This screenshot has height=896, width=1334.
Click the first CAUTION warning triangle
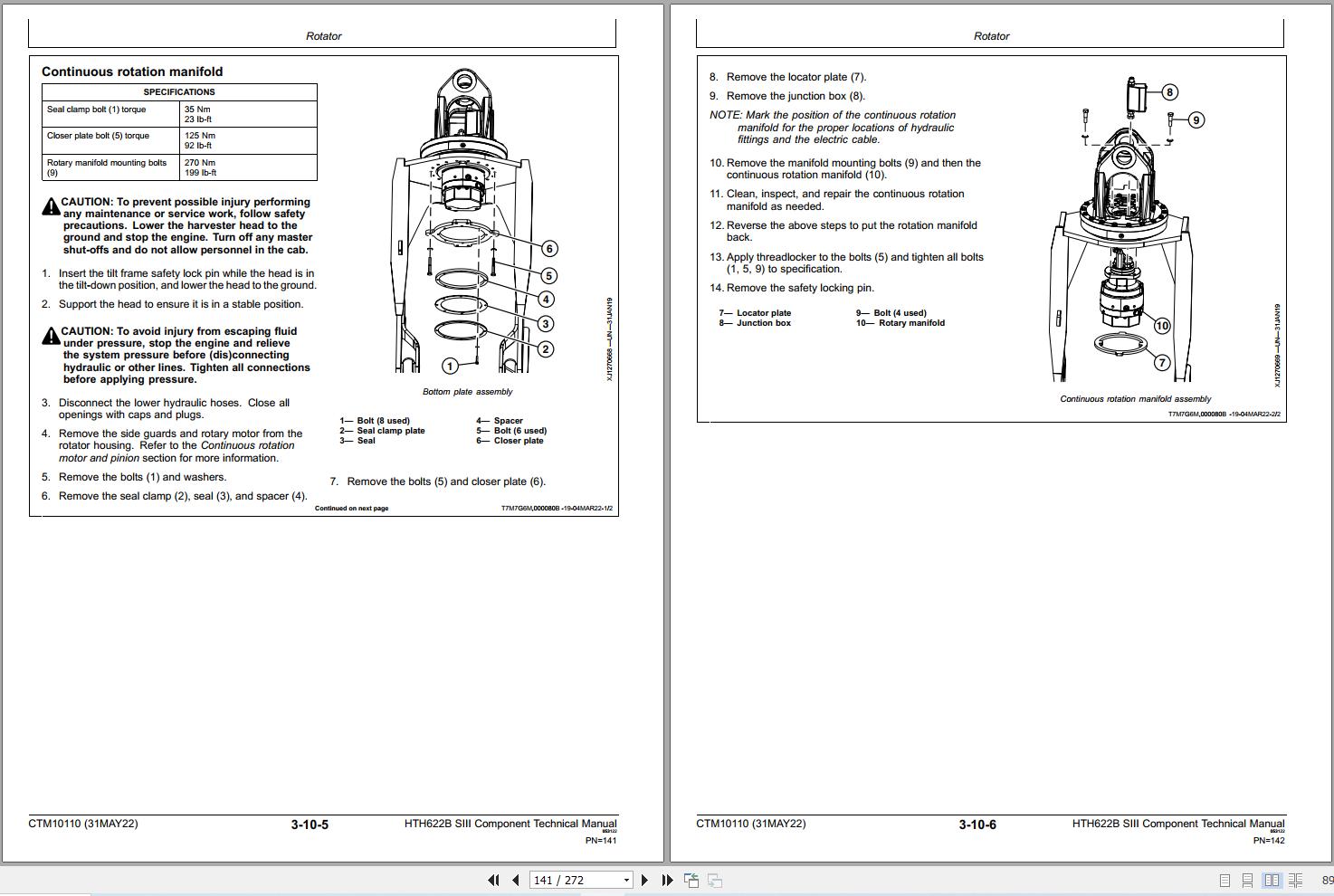51,207
